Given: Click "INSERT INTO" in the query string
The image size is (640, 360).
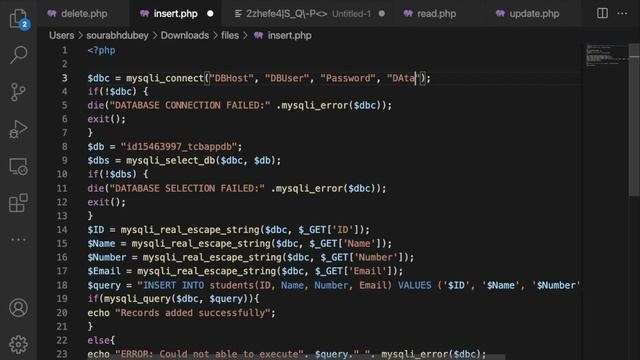Looking at the screenshot, I should pyautogui.click(x=173, y=285).
